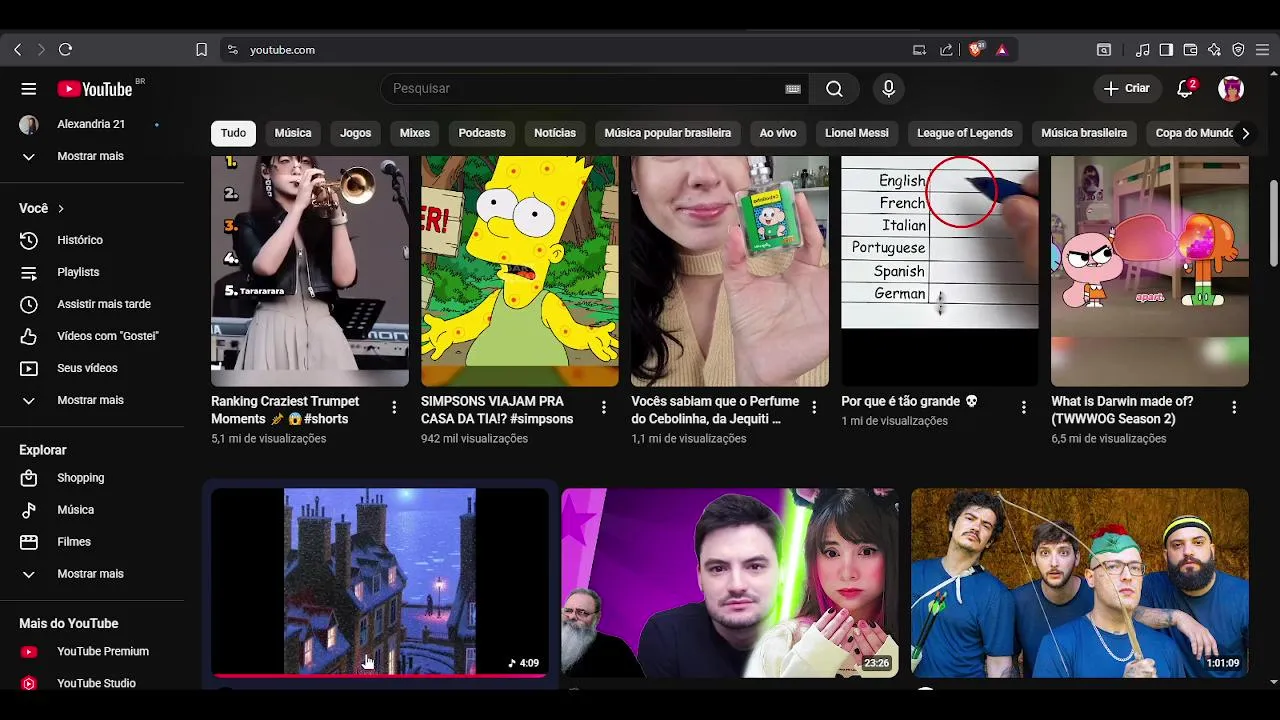Expand Mostrar mais below Seus vídeos
The image size is (1280, 720).
point(92,400)
